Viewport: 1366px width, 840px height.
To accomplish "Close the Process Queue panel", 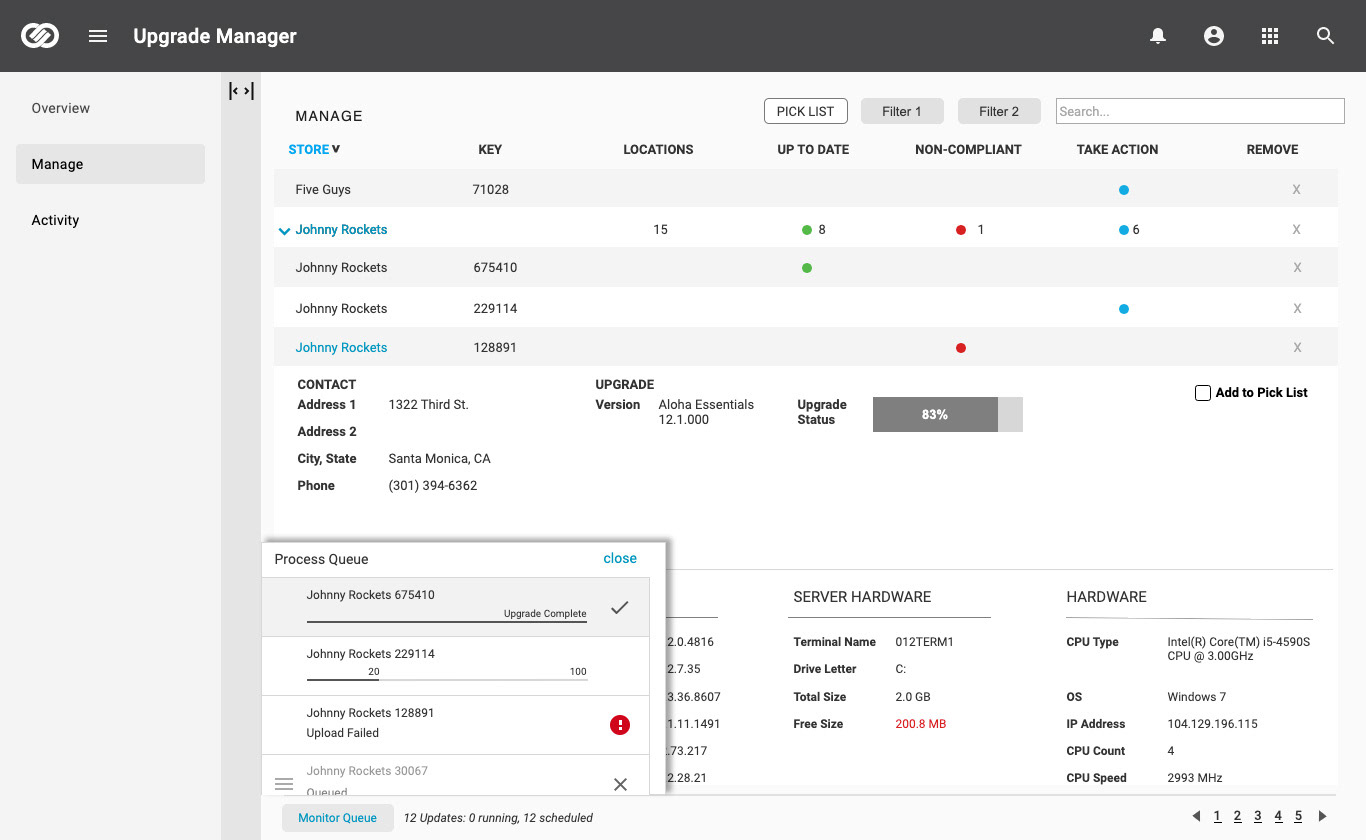I will click(620, 558).
